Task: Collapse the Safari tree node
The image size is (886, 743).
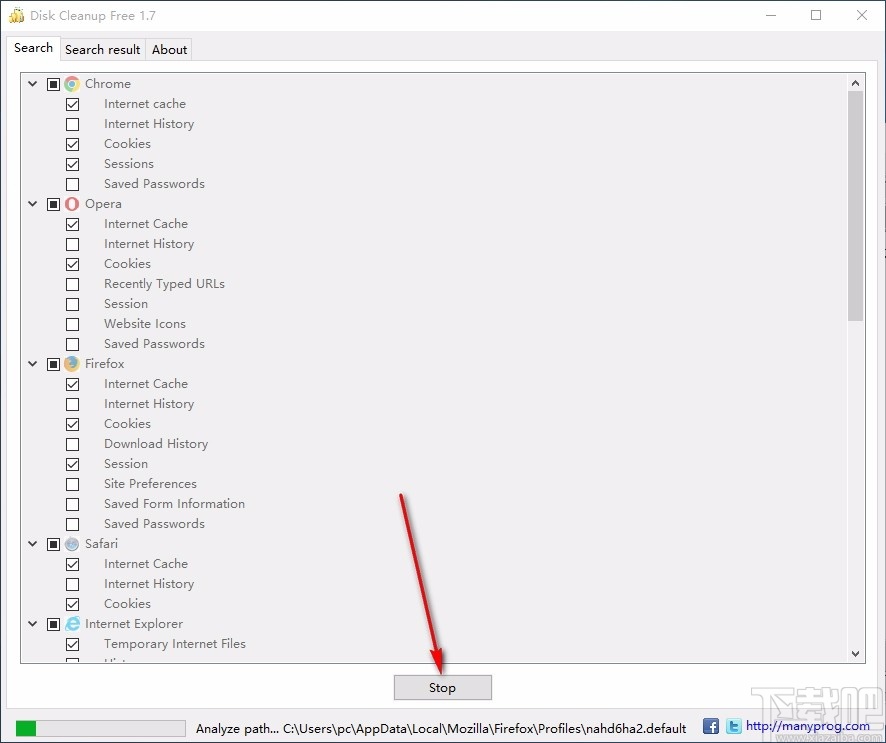Action: pos(33,544)
